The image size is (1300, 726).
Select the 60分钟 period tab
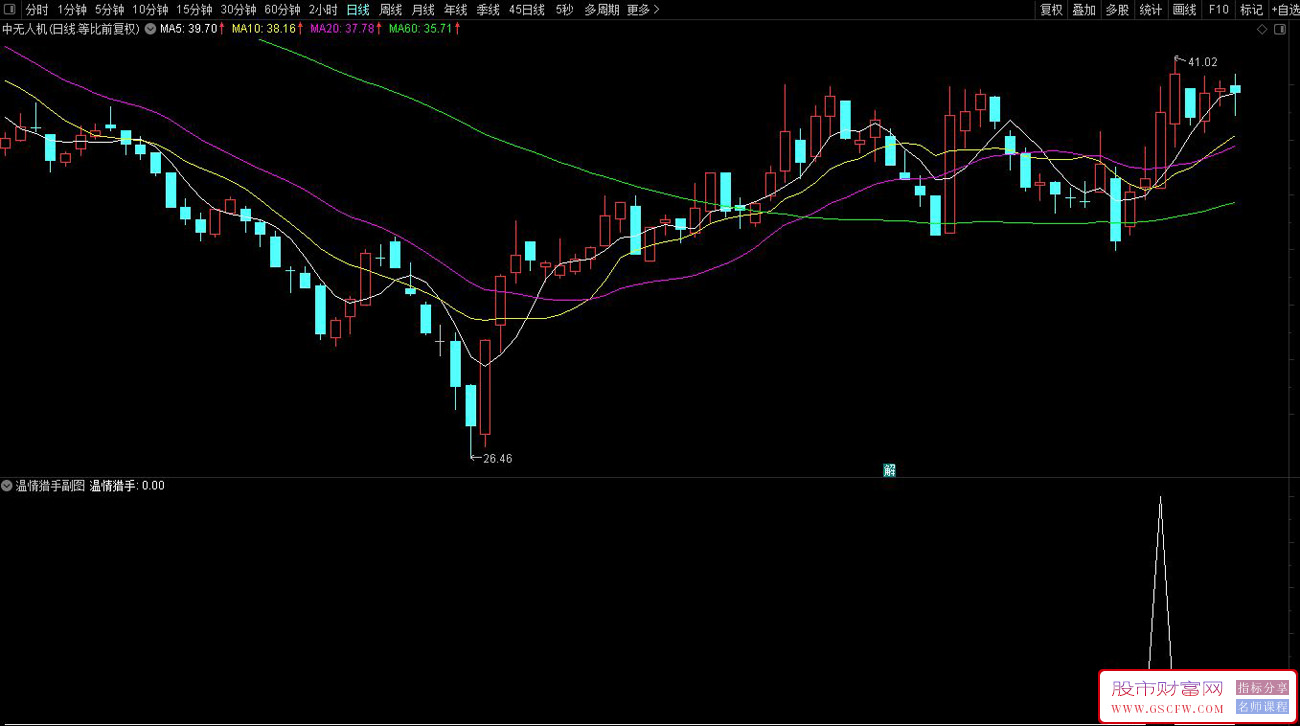pos(282,9)
